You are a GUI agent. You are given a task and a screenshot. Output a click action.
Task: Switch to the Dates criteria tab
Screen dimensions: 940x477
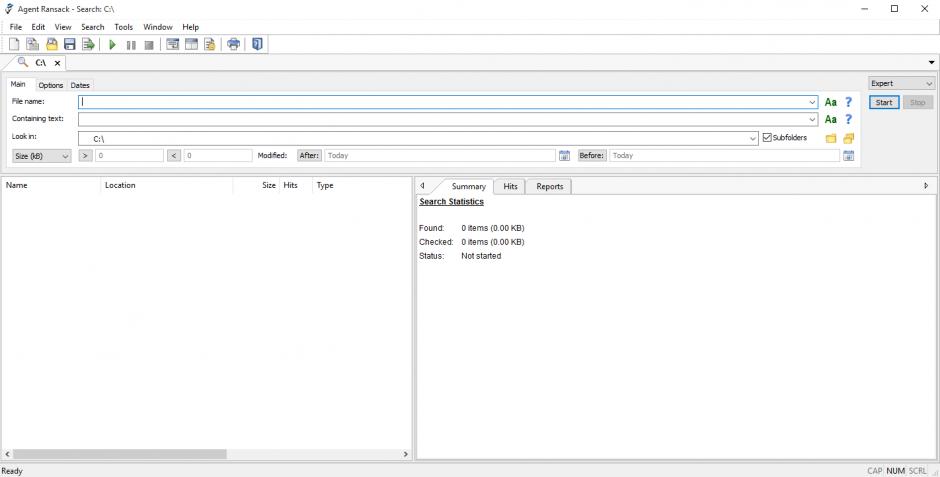click(80, 85)
